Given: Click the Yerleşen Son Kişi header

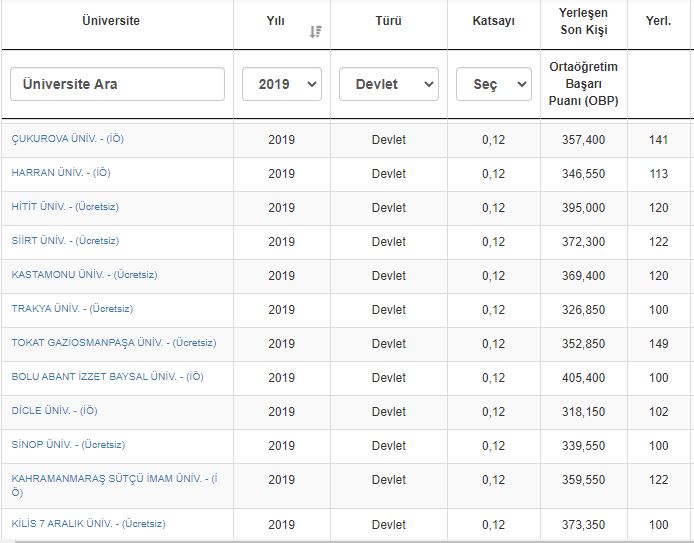Looking at the screenshot, I should tap(583, 21).
